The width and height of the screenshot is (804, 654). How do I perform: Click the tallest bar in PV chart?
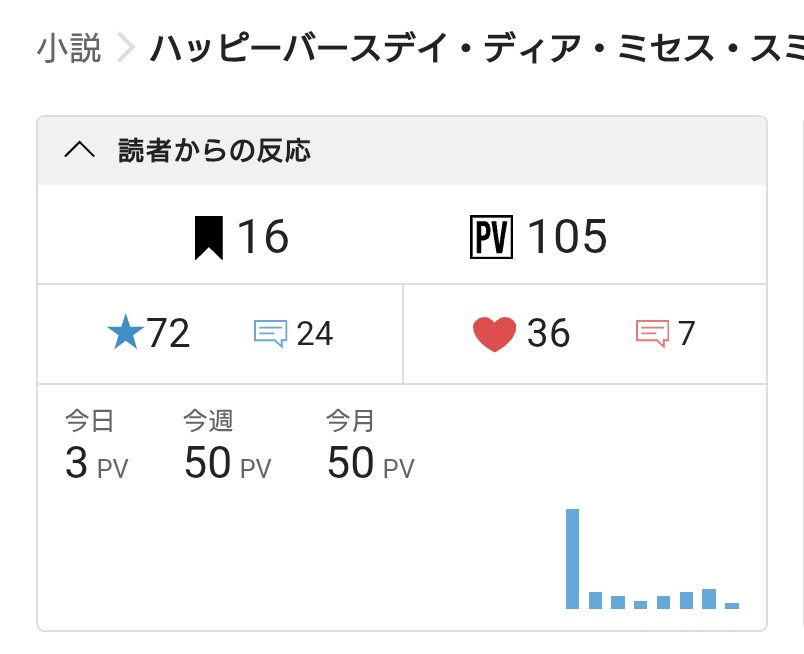[x=573, y=558]
